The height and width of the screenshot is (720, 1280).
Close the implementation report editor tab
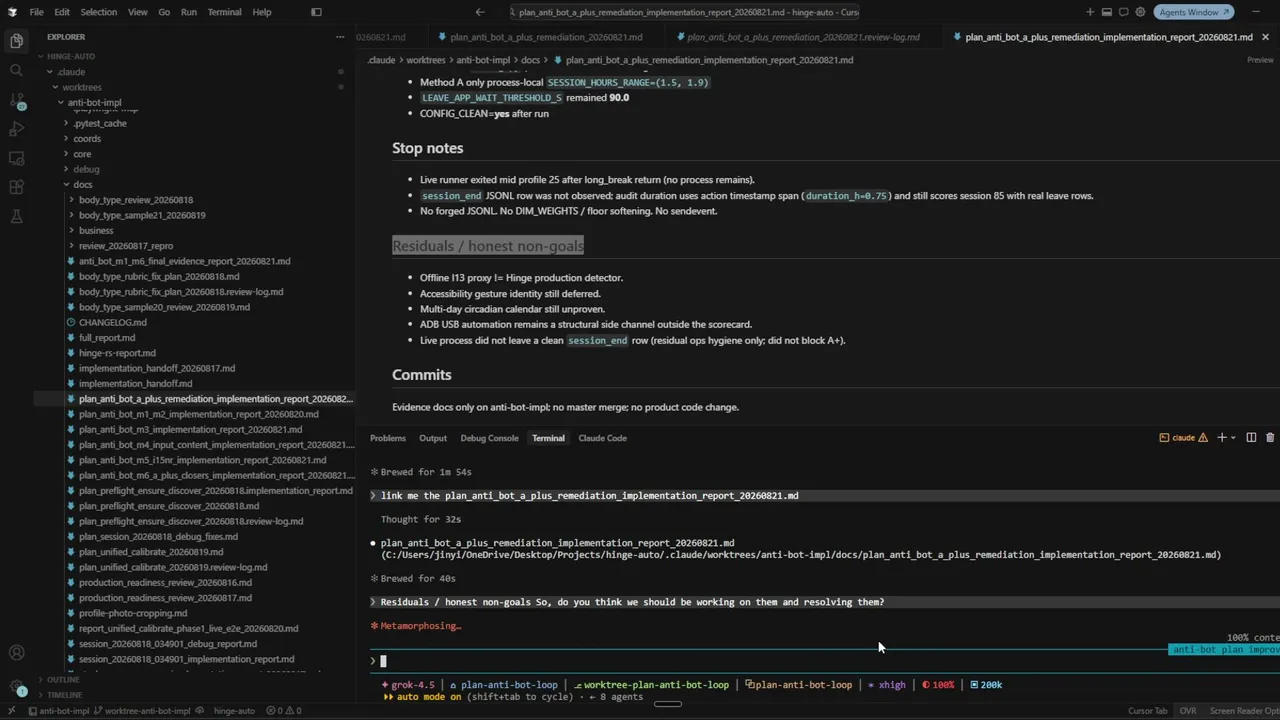pos(1265,37)
